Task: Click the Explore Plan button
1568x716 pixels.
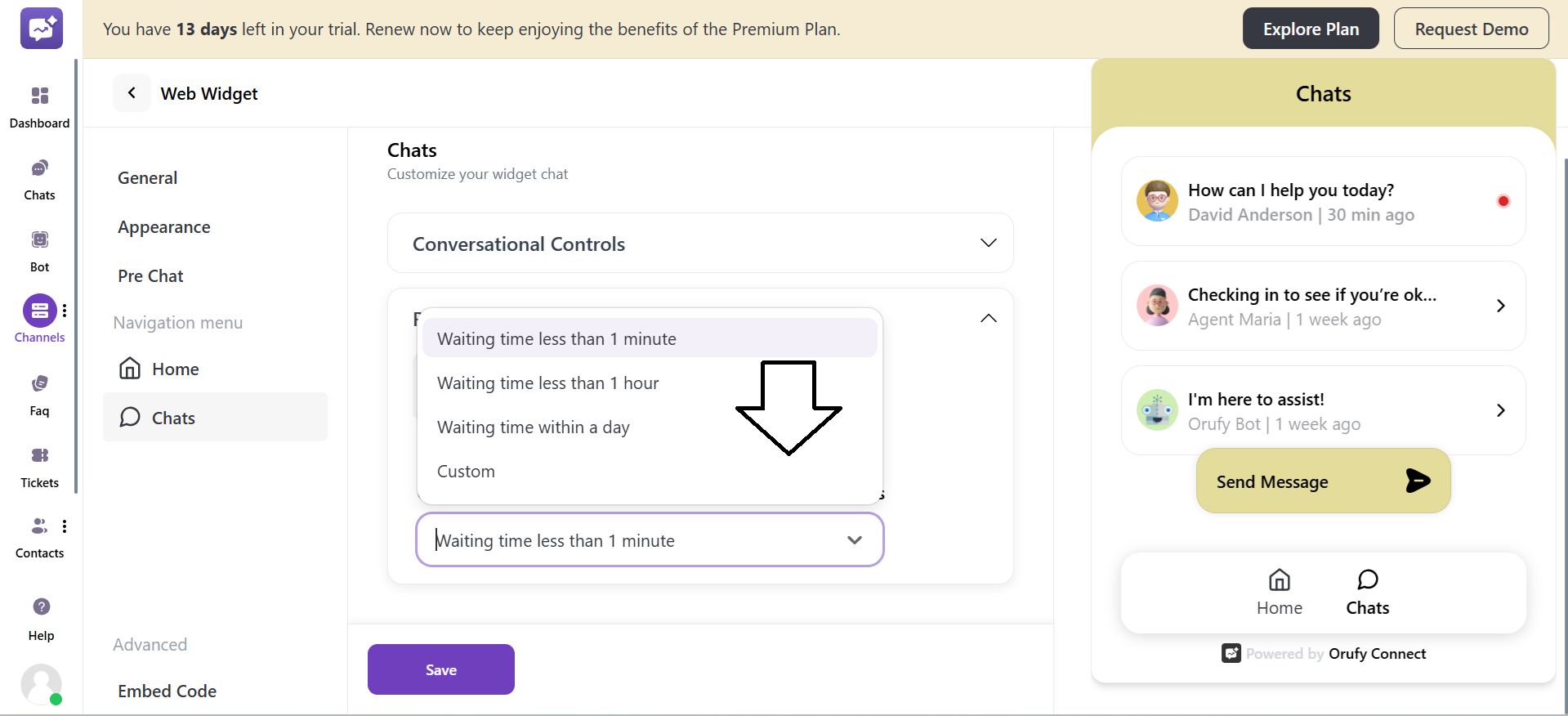Action: 1310,28
